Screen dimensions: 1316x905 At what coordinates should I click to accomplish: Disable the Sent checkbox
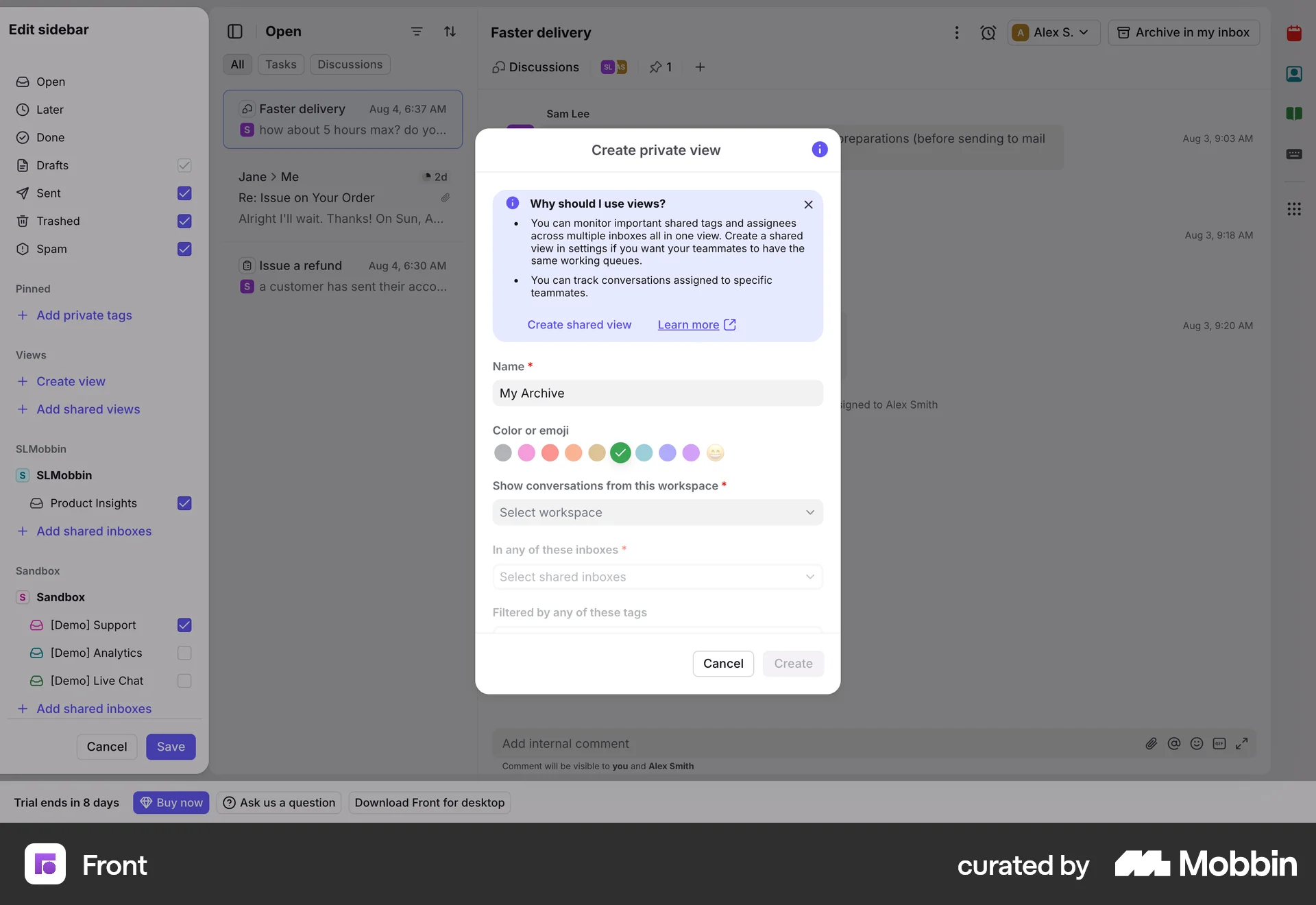[x=184, y=193]
